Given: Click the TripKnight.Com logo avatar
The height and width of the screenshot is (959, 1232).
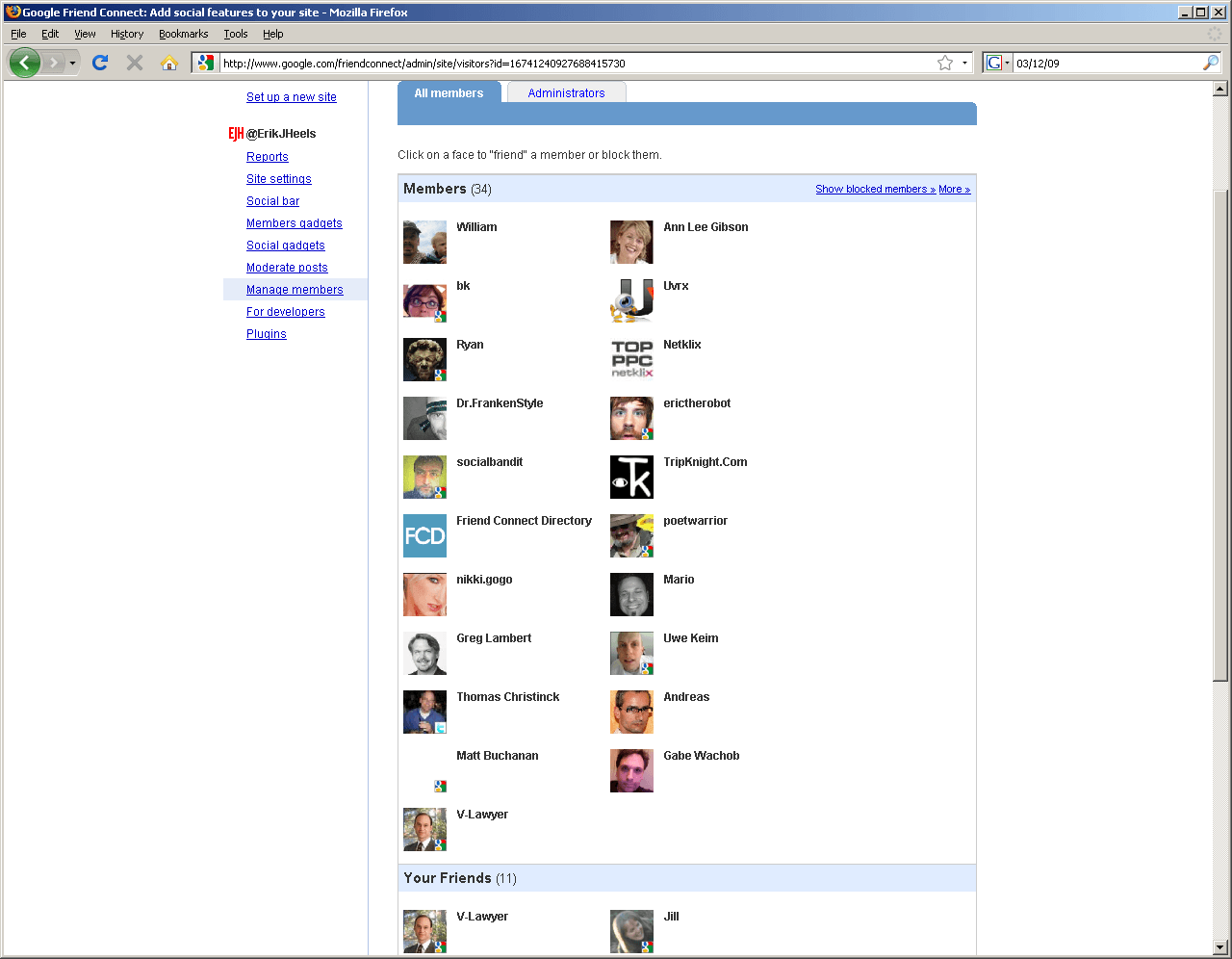Looking at the screenshot, I should [x=631, y=478].
